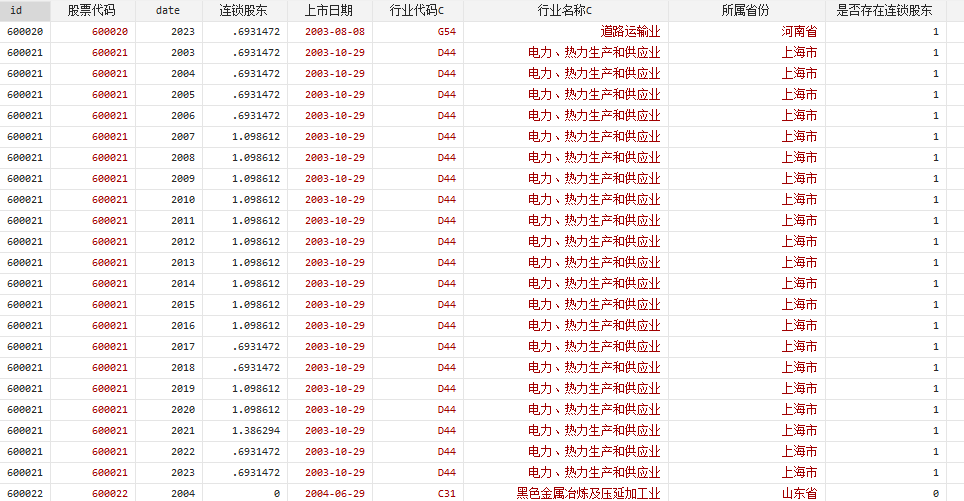964x501 pixels.
Task: Click the 是否存在连锁股东 column header
Action: (x=884, y=10)
